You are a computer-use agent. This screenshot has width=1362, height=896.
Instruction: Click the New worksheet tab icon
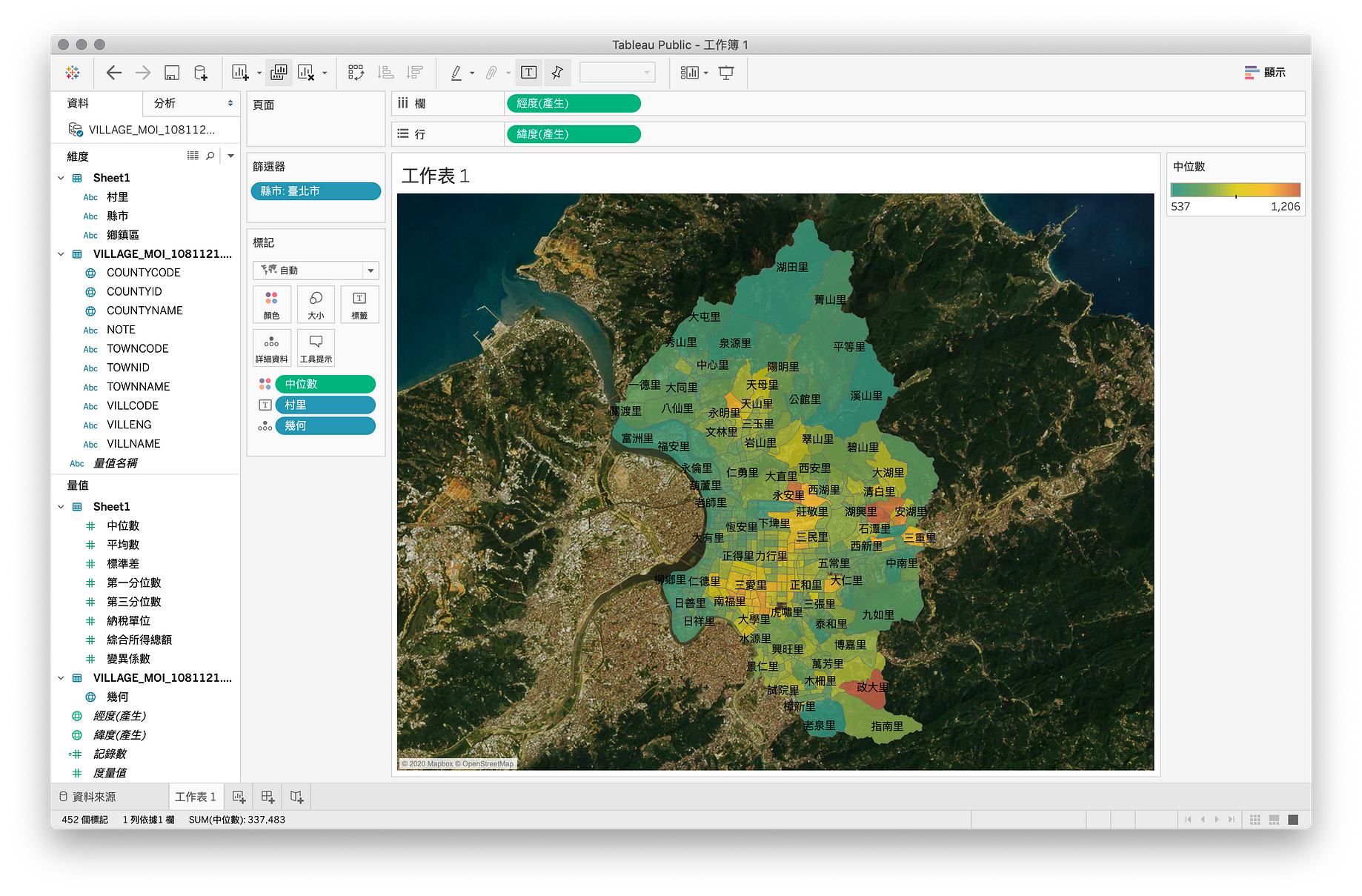coord(239,797)
